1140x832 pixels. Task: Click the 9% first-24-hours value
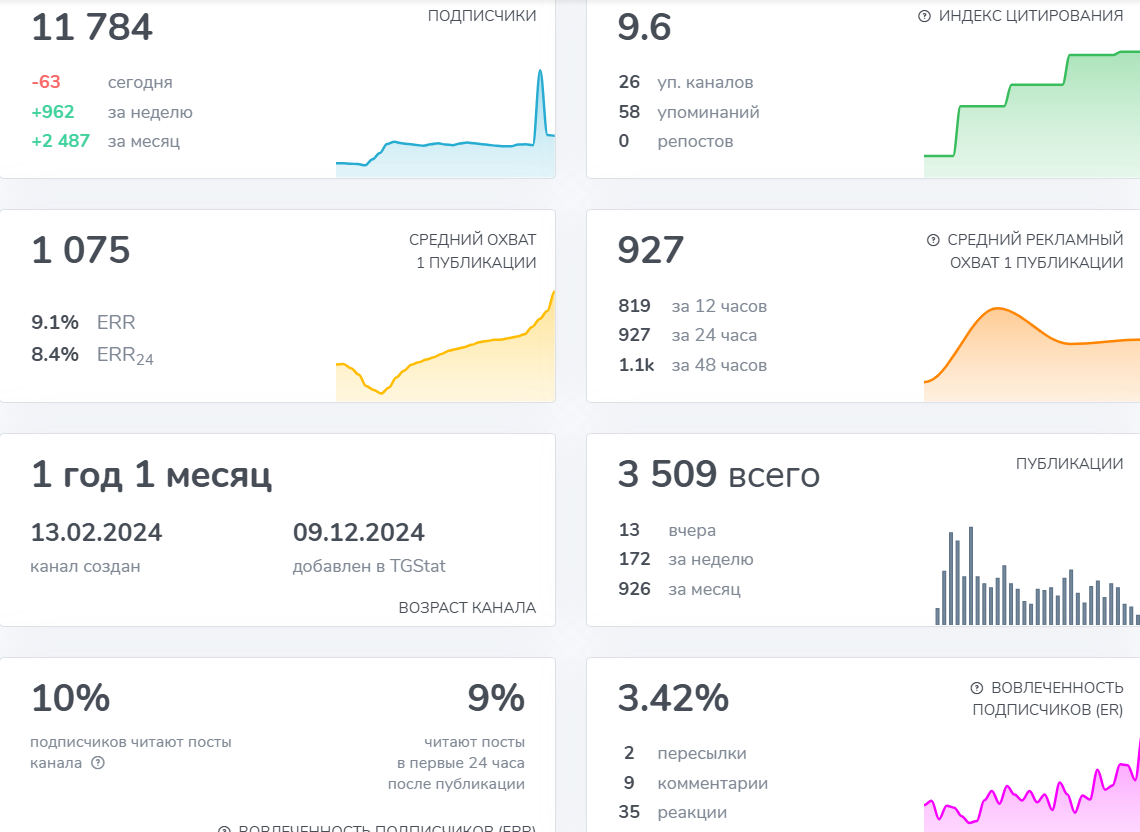(x=496, y=698)
